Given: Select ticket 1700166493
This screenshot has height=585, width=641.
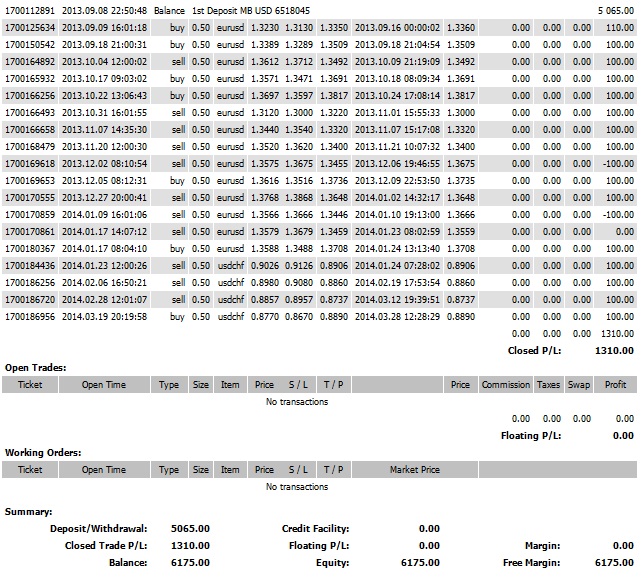Looking at the screenshot, I should tap(30, 112).
